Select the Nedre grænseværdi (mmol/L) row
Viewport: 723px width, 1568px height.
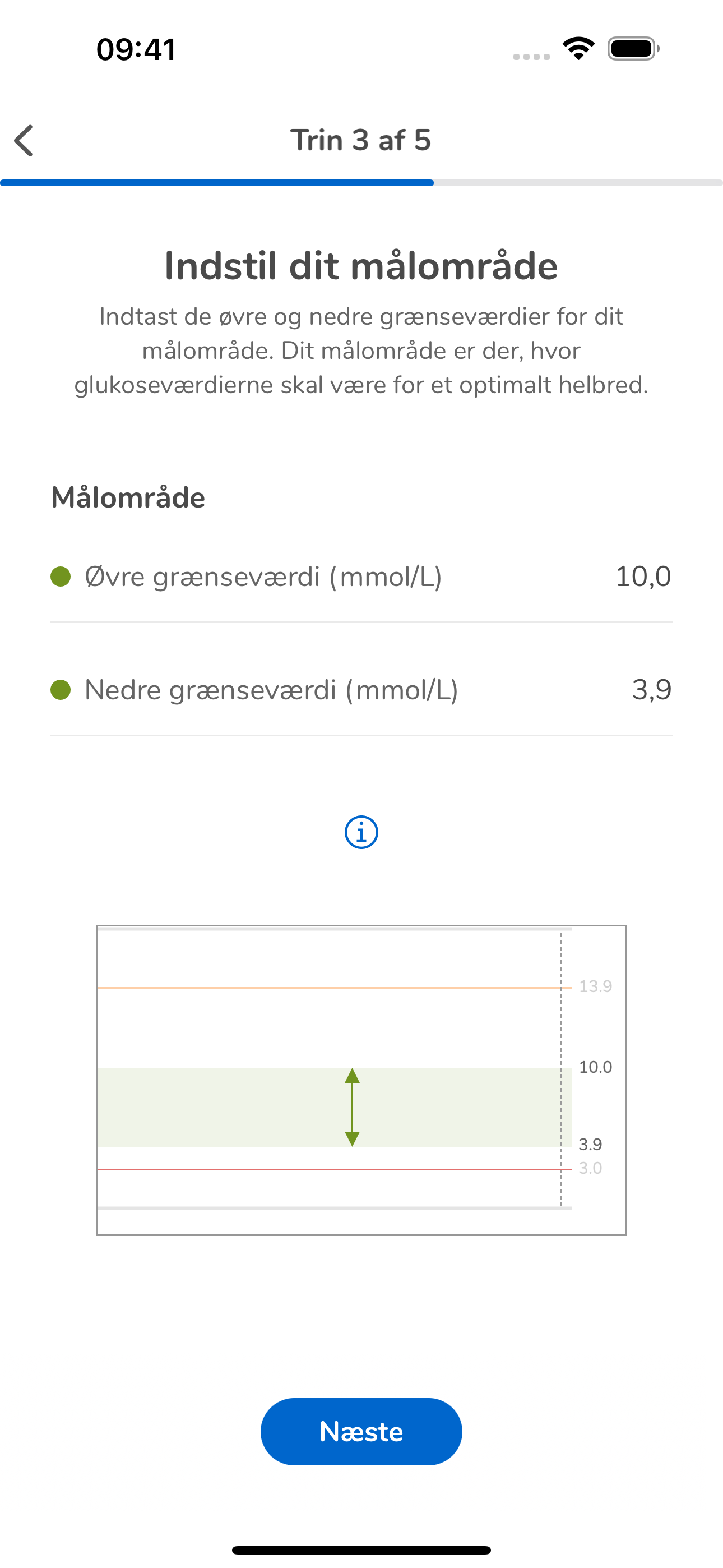tap(361, 690)
